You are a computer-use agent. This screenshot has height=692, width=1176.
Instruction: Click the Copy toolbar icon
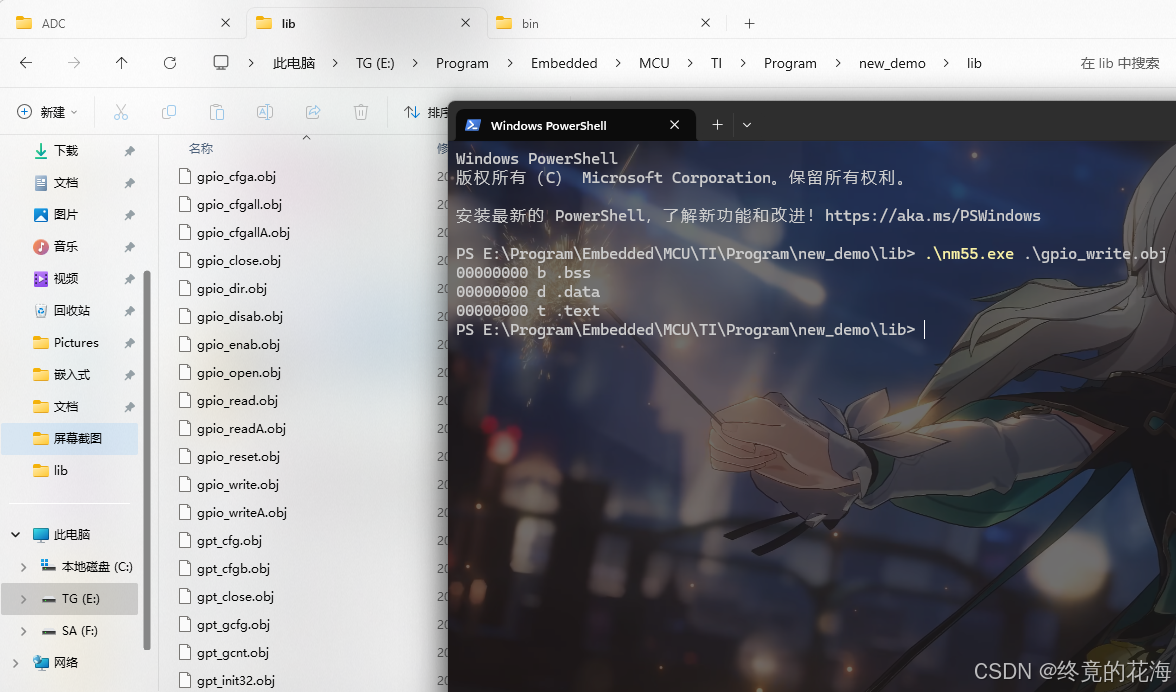tap(169, 112)
